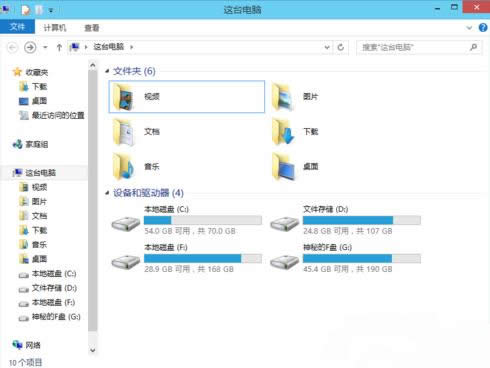
Task: Refresh the current view
Action: 341,47
